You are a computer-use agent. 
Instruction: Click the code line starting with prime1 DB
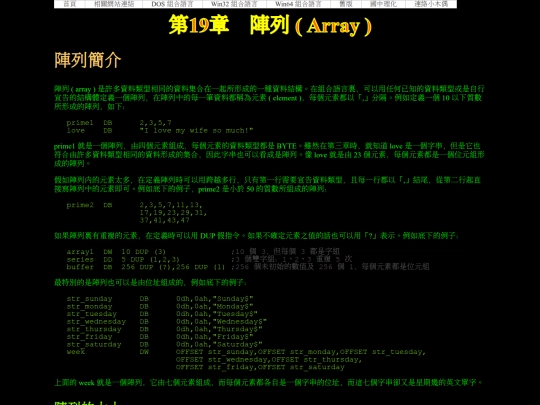point(119,123)
